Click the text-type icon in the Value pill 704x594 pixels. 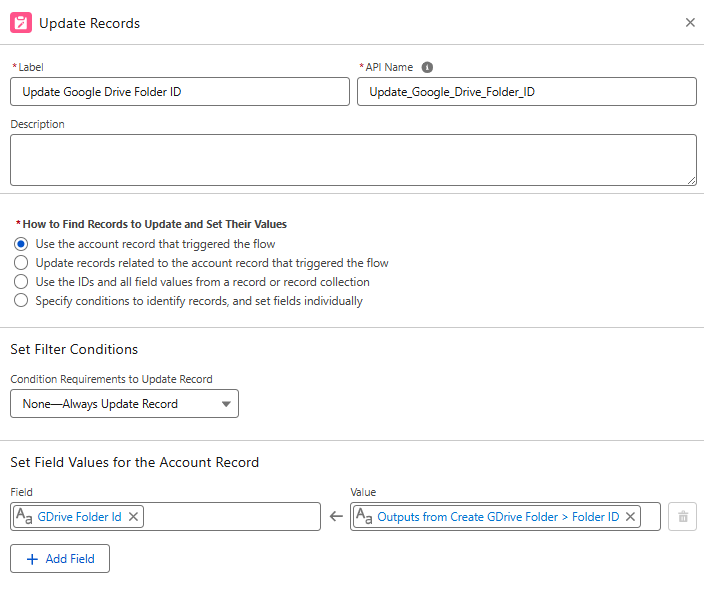click(x=364, y=517)
